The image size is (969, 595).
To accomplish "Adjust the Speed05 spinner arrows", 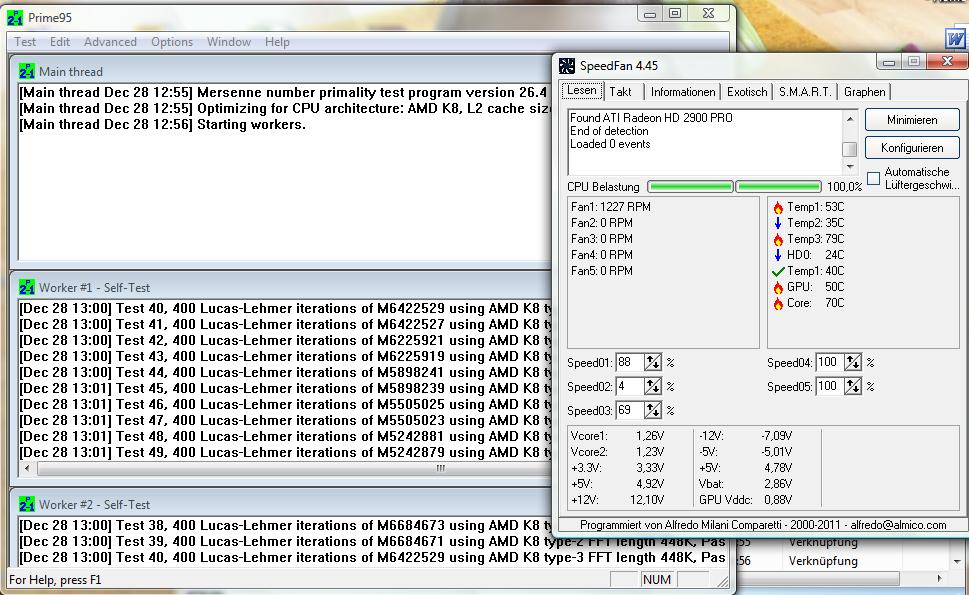I will click(853, 387).
